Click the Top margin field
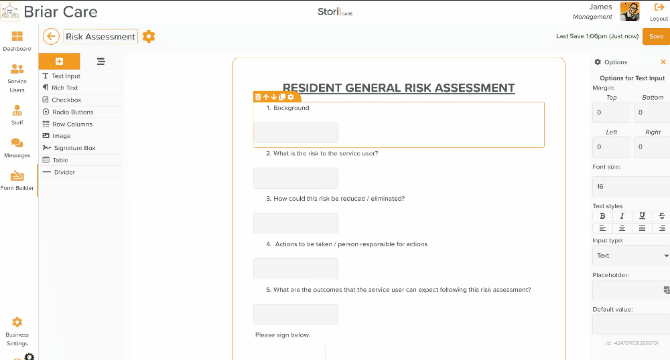670x360 pixels. click(611, 112)
